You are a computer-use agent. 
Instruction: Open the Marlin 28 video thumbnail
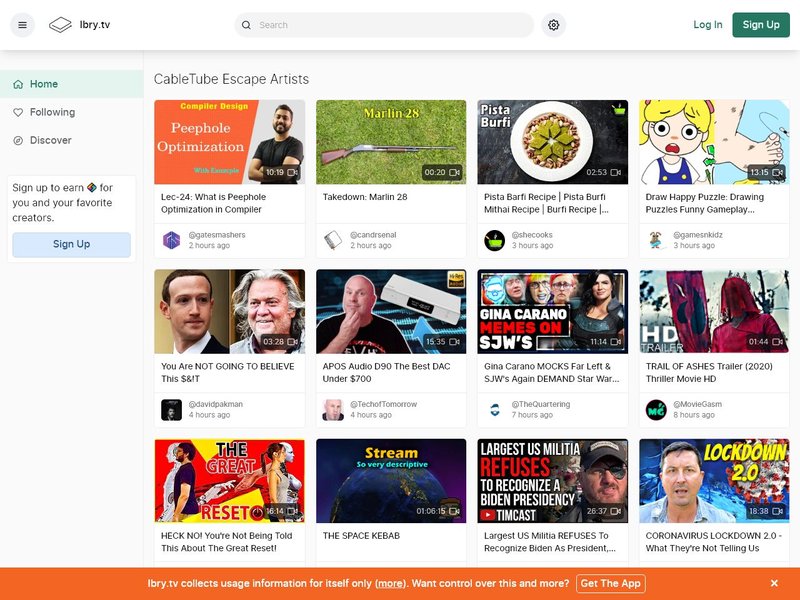[x=391, y=141]
